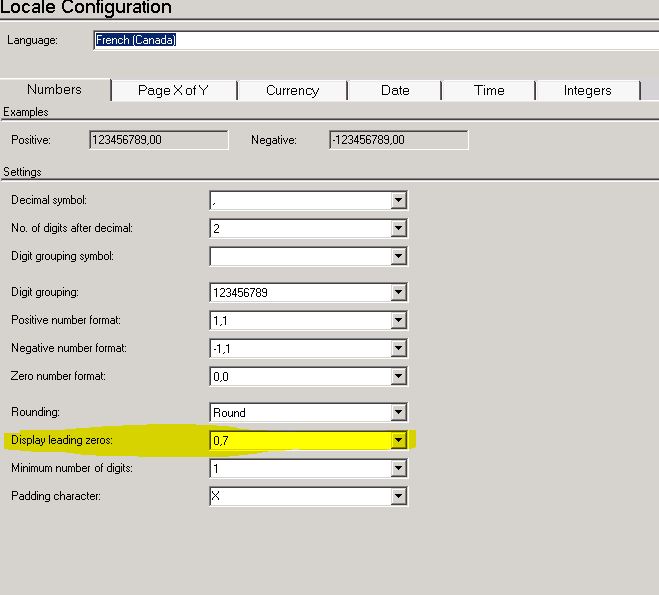Click the "Rounding:" label
This screenshot has width=659, height=595.
[x=35, y=412]
